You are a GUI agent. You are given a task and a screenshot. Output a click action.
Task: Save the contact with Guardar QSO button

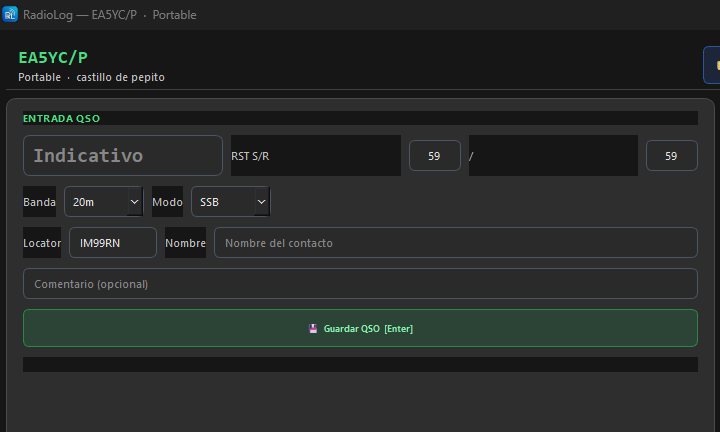pos(360,328)
